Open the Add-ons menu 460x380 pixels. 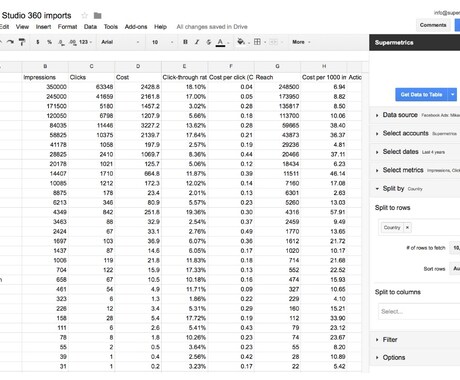click(x=136, y=27)
